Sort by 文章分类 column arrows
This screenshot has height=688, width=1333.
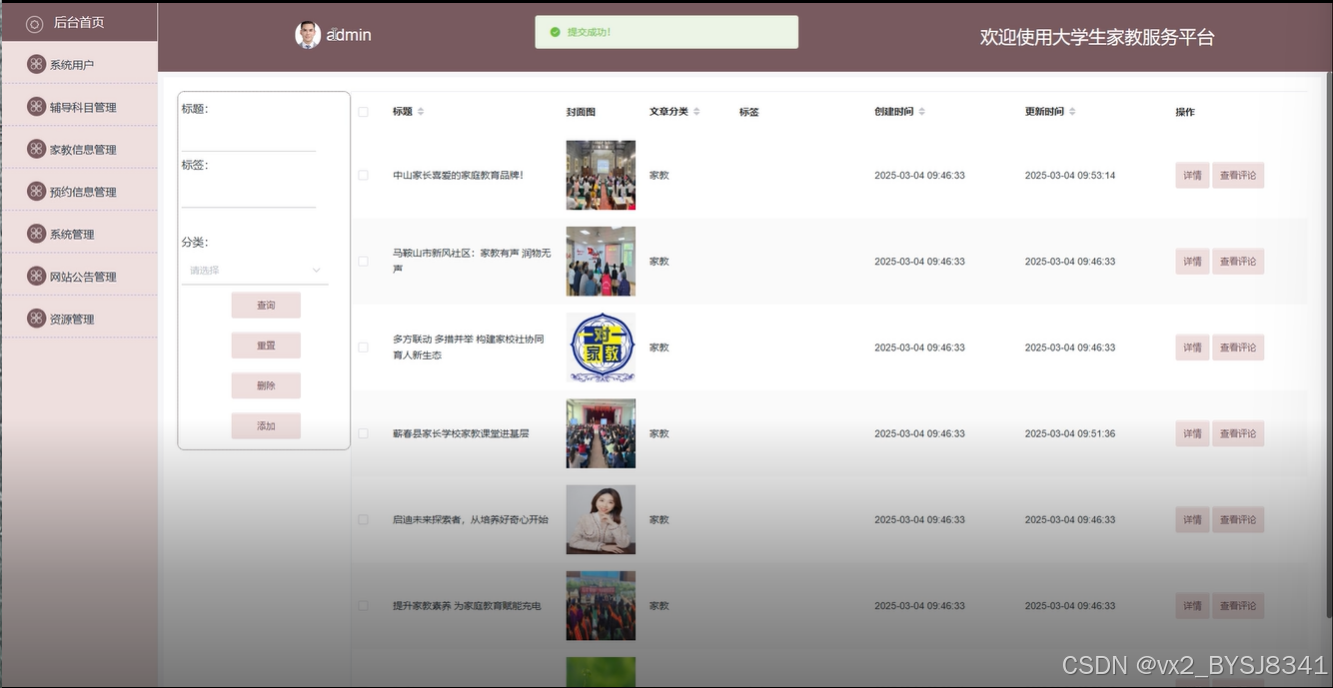[x=697, y=112]
